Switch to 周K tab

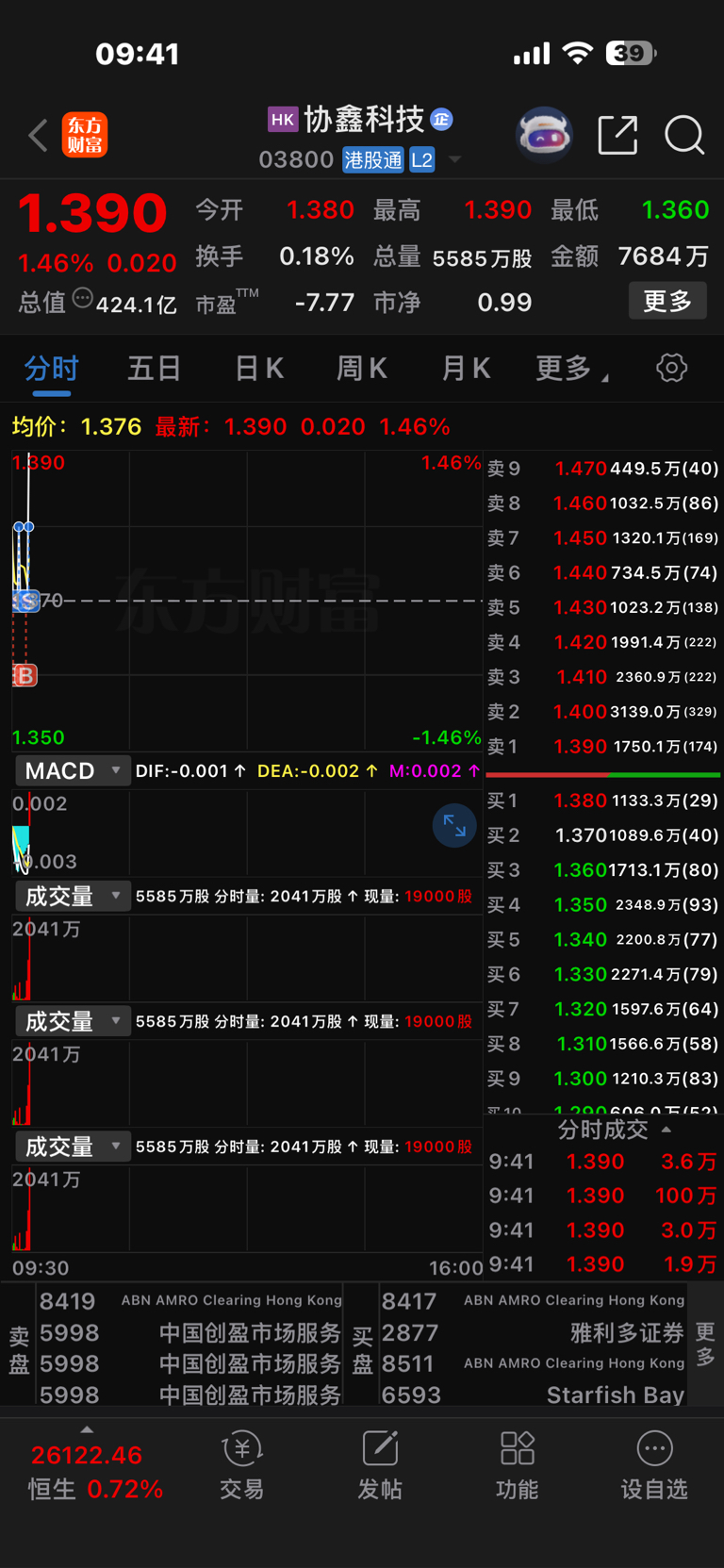(362, 368)
